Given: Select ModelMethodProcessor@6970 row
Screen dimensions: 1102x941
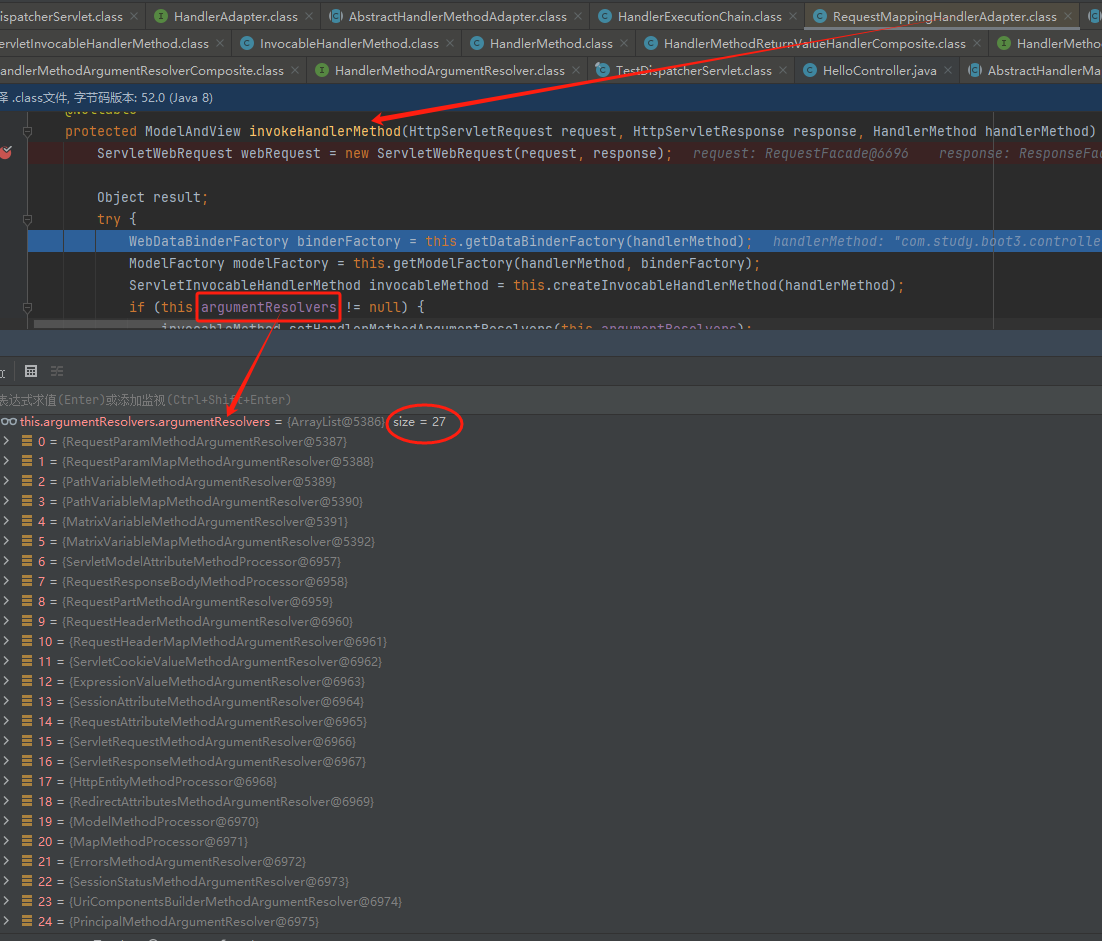Looking at the screenshot, I should click(551, 822).
